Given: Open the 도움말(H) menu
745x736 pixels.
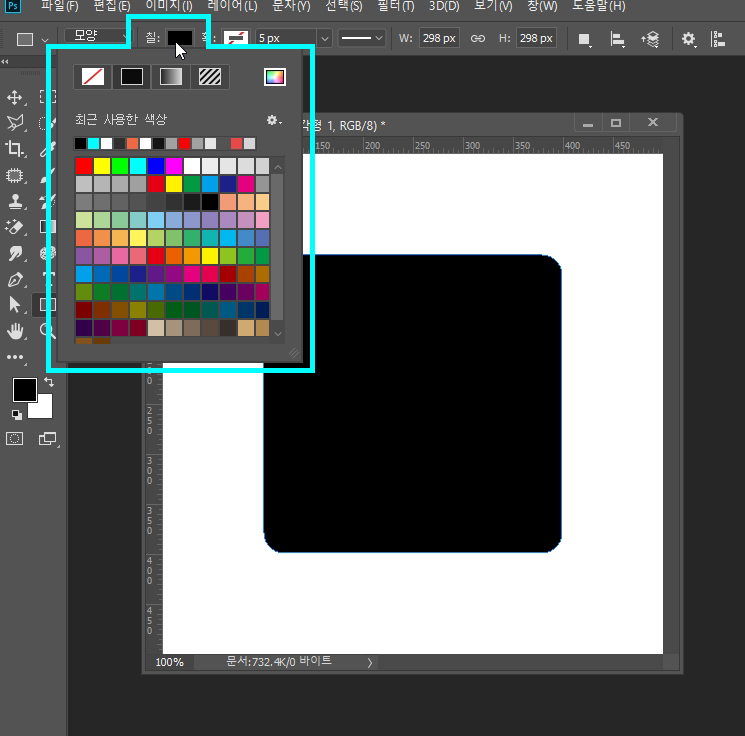Looking at the screenshot, I should (599, 6).
